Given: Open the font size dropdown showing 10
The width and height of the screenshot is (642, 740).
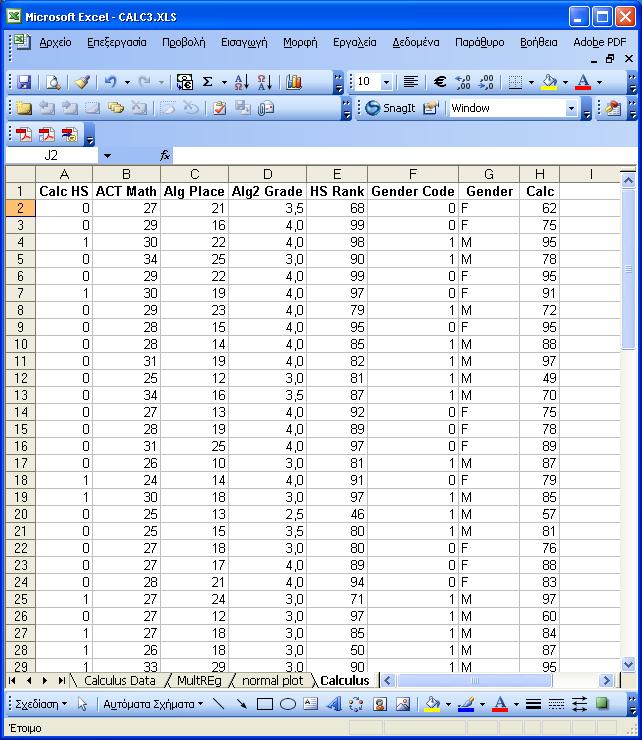Looking at the screenshot, I should tap(386, 82).
